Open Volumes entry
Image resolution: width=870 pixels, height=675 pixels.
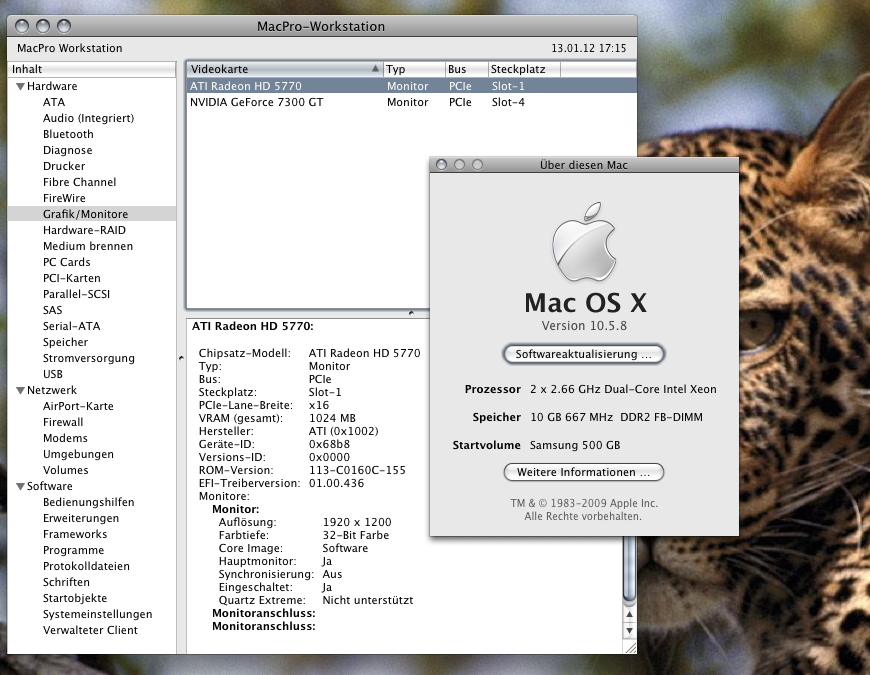[65, 470]
